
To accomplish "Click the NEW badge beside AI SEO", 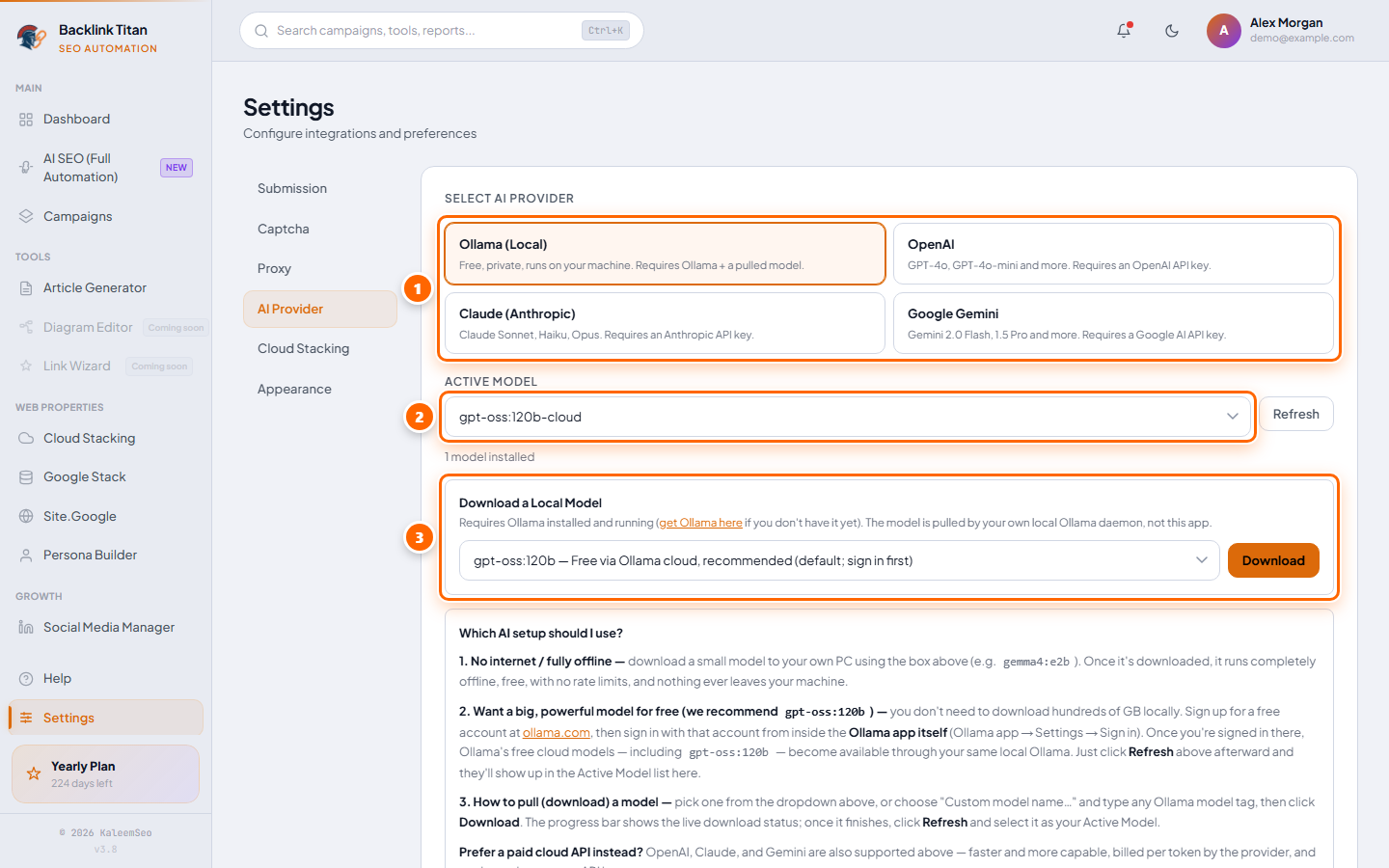I will (x=177, y=168).
